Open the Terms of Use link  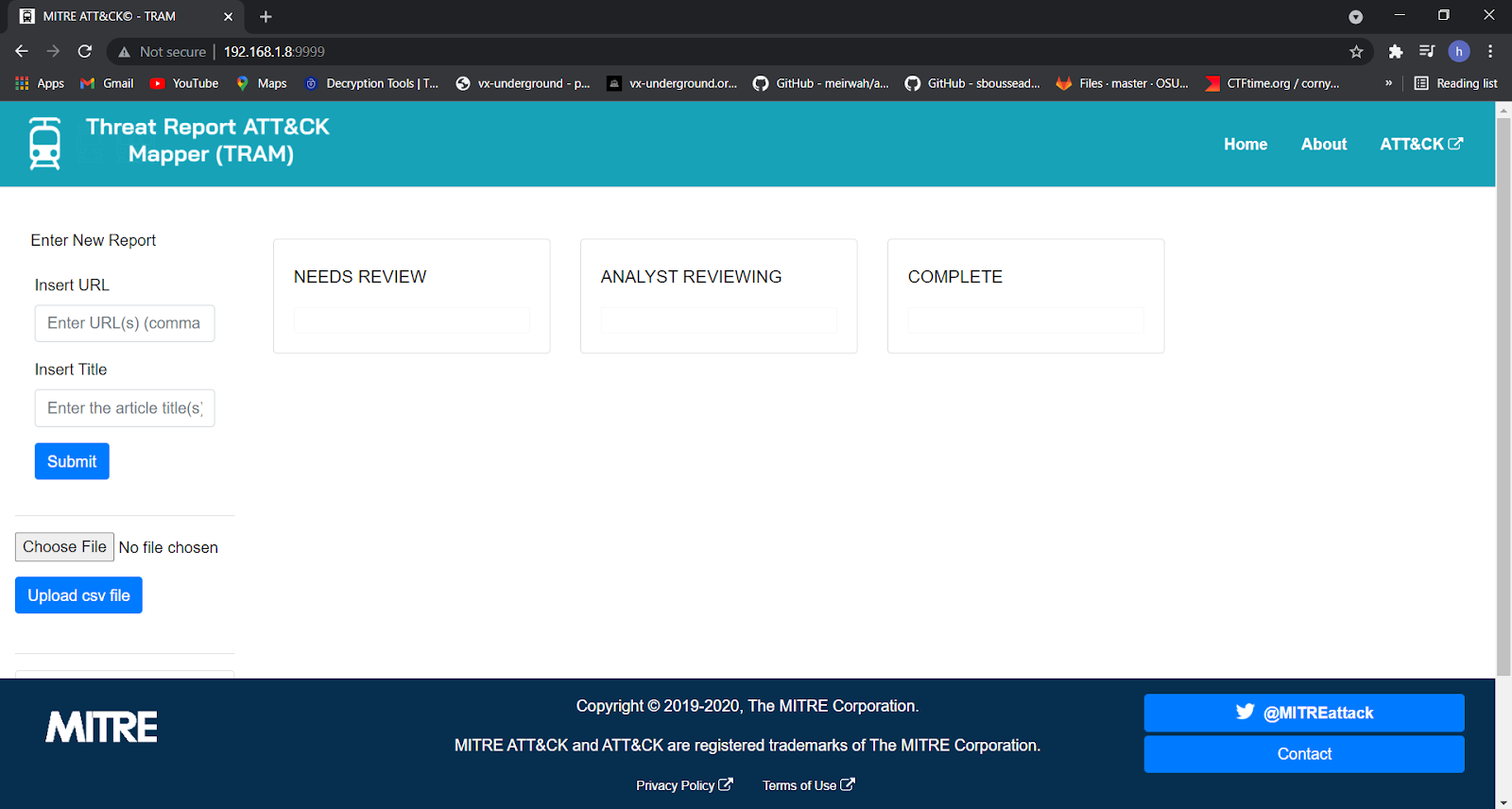[809, 785]
